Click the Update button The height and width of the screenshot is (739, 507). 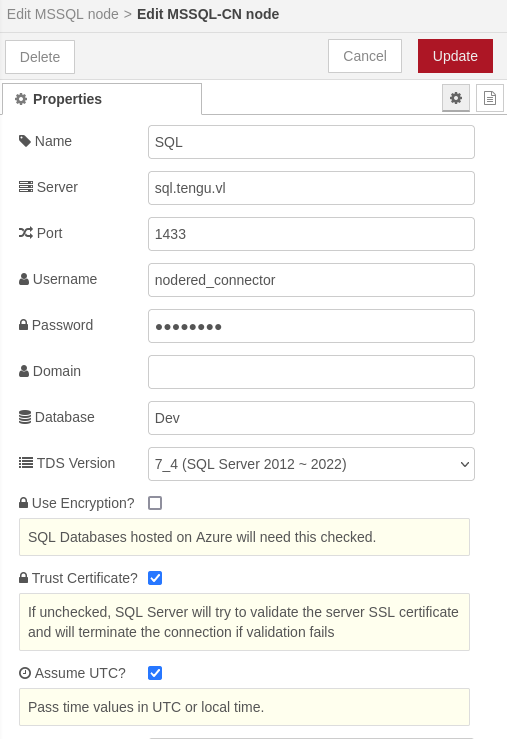[x=455, y=56]
